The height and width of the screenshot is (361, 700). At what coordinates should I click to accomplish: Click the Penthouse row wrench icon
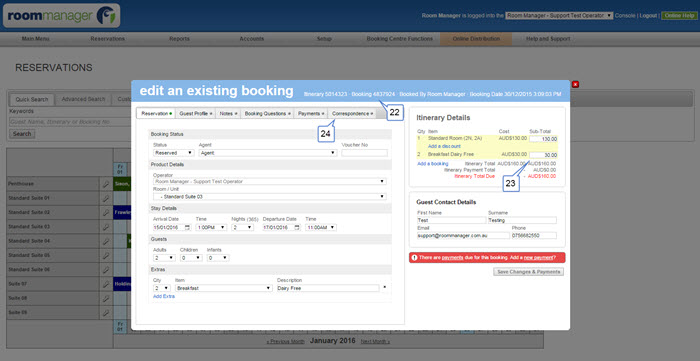click(x=106, y=184)
